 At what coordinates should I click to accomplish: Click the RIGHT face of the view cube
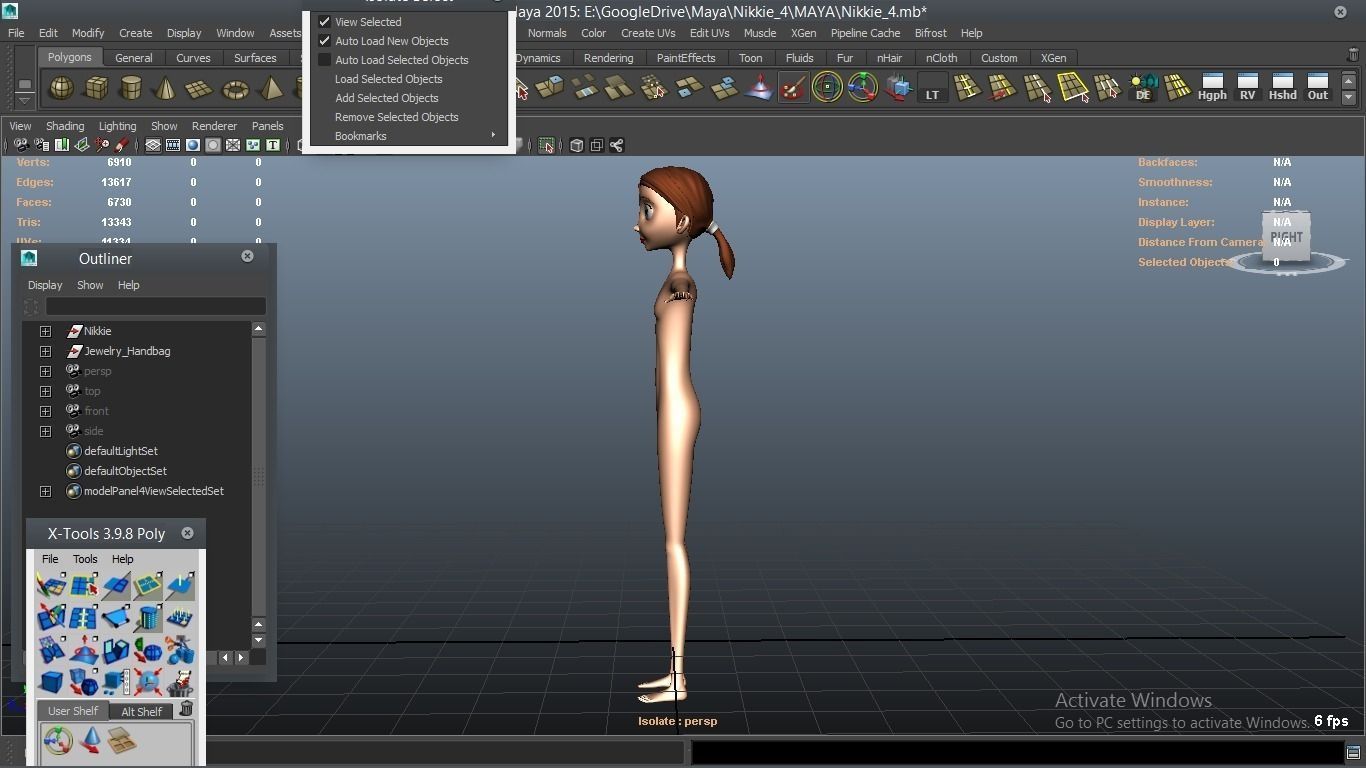click(1286, 237)
